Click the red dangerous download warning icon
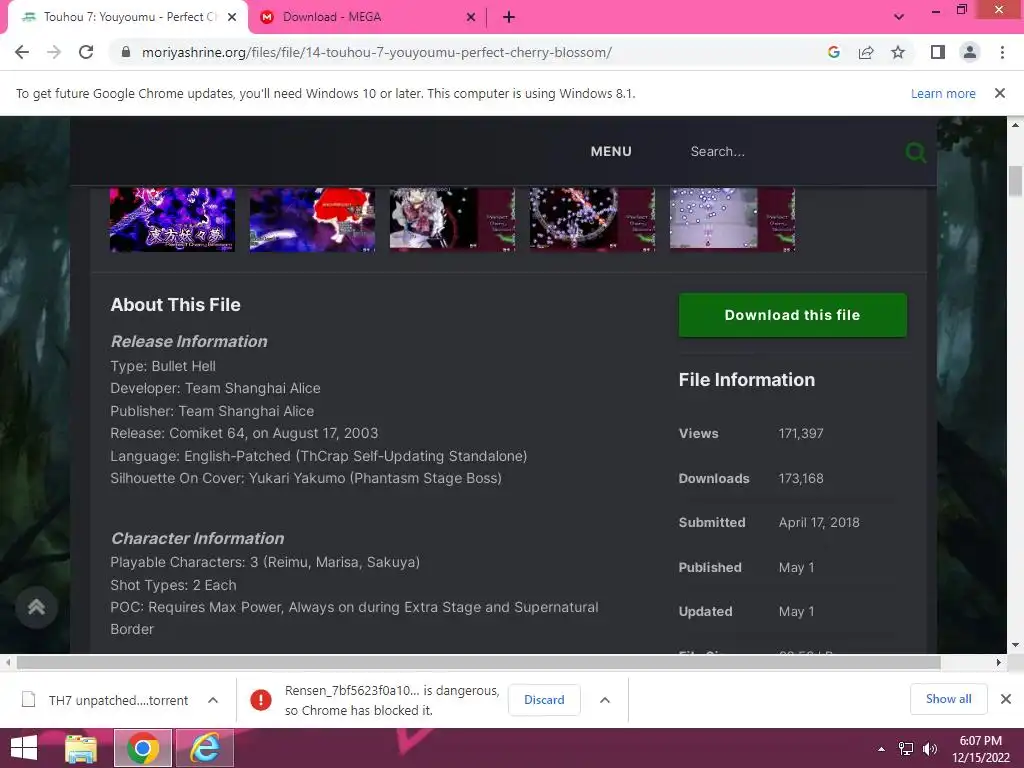Image resolution: width=1024 pixels, height=768 pixels. tap(261, 700)
